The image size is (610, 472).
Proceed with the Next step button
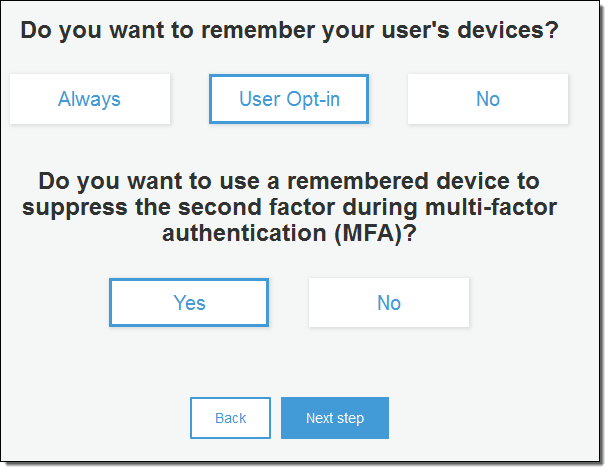pos(334,418)
